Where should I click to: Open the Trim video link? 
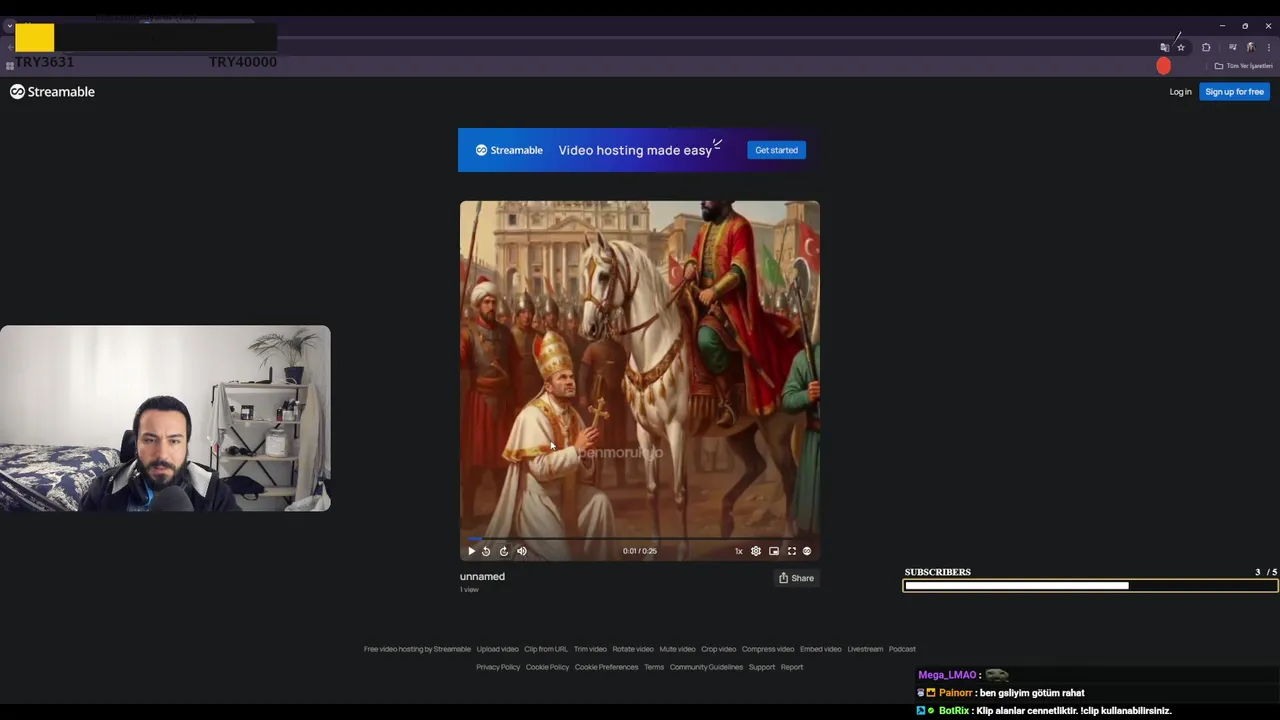(x=590, y=649)
